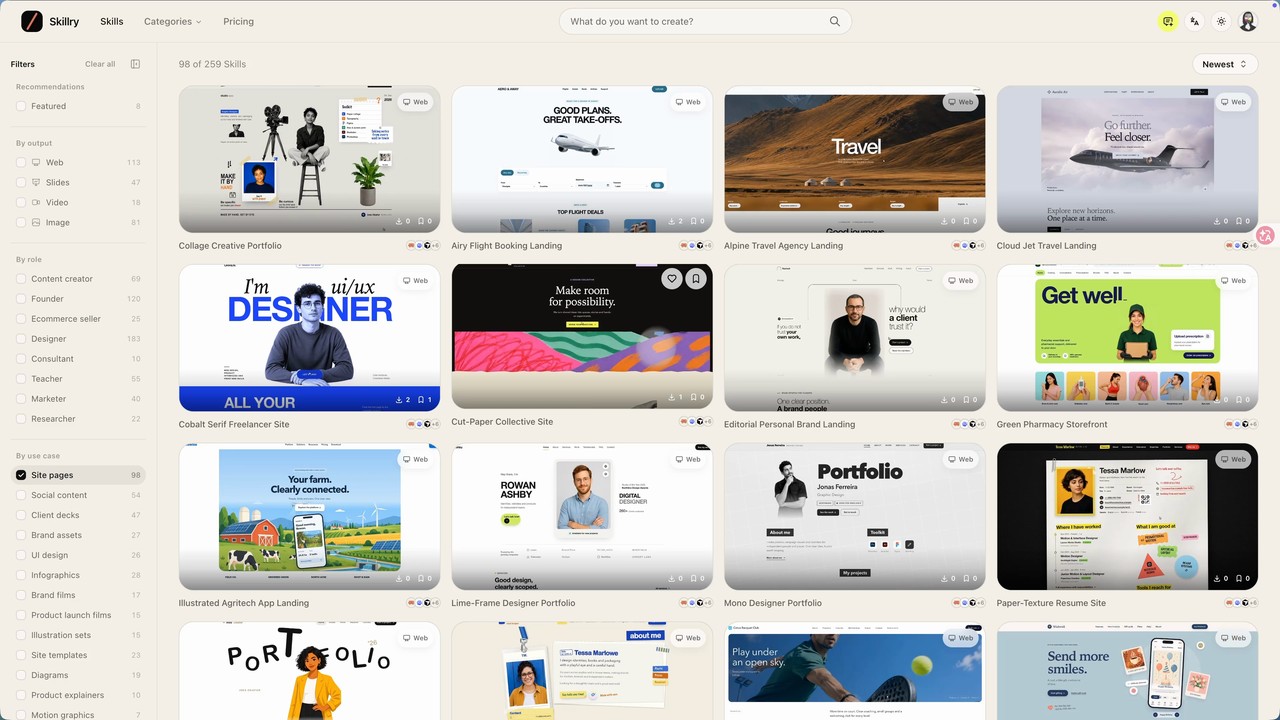Click compatible tools icons under Illustrated Agritech App

pos(422,603)
